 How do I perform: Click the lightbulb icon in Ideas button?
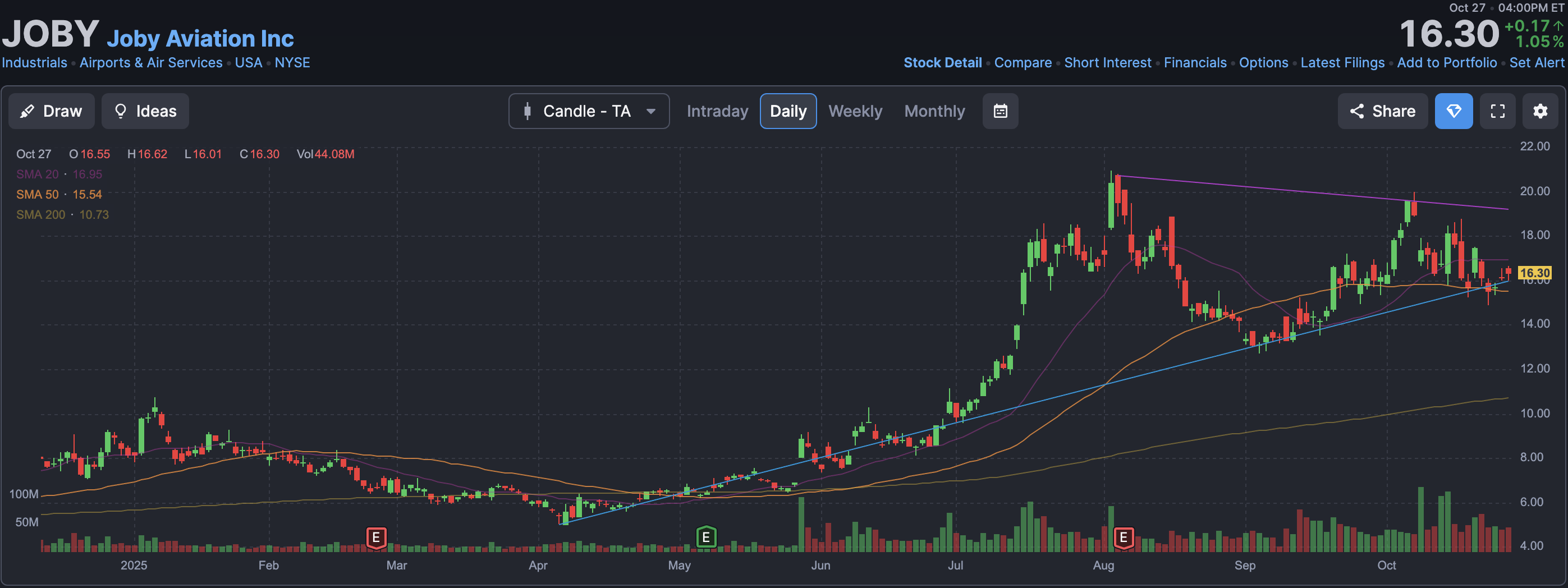click(x=121, y=111)
